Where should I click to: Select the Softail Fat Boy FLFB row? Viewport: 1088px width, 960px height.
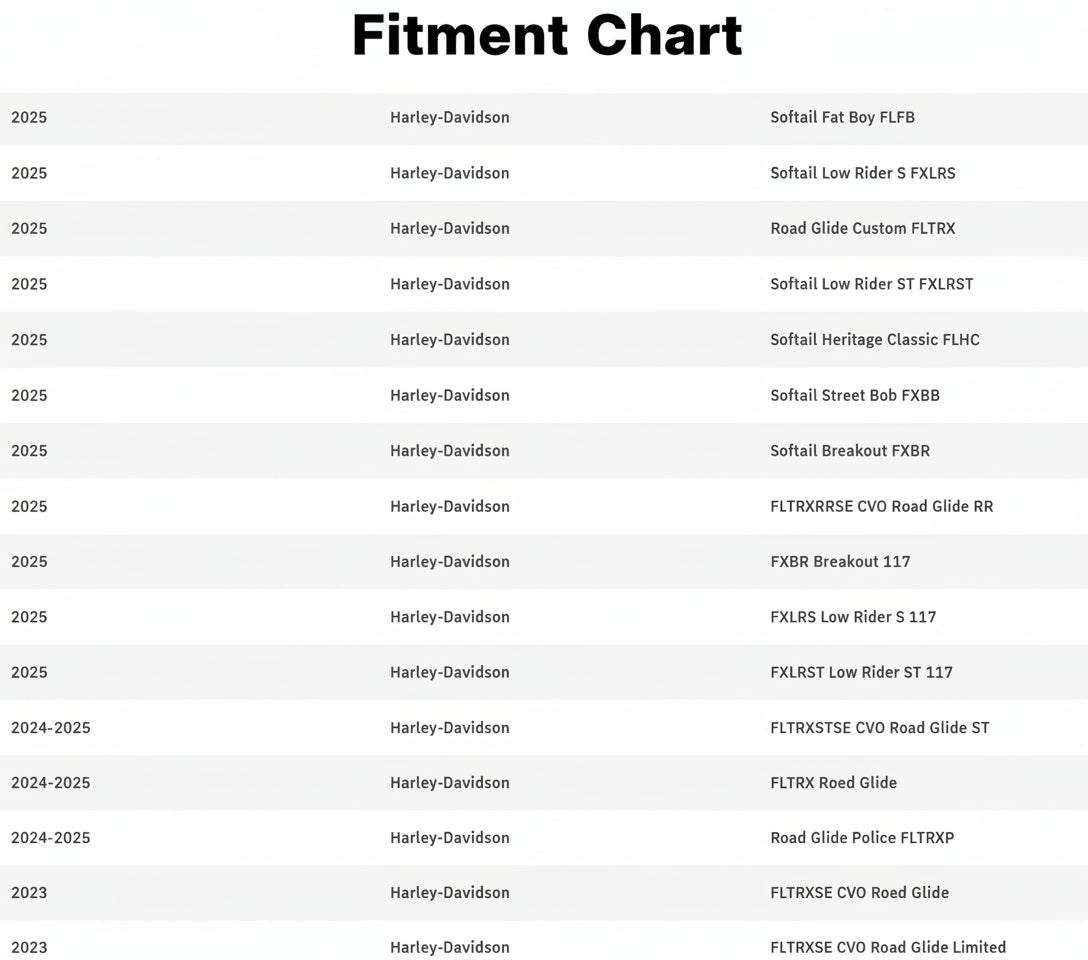pos(842,117)
